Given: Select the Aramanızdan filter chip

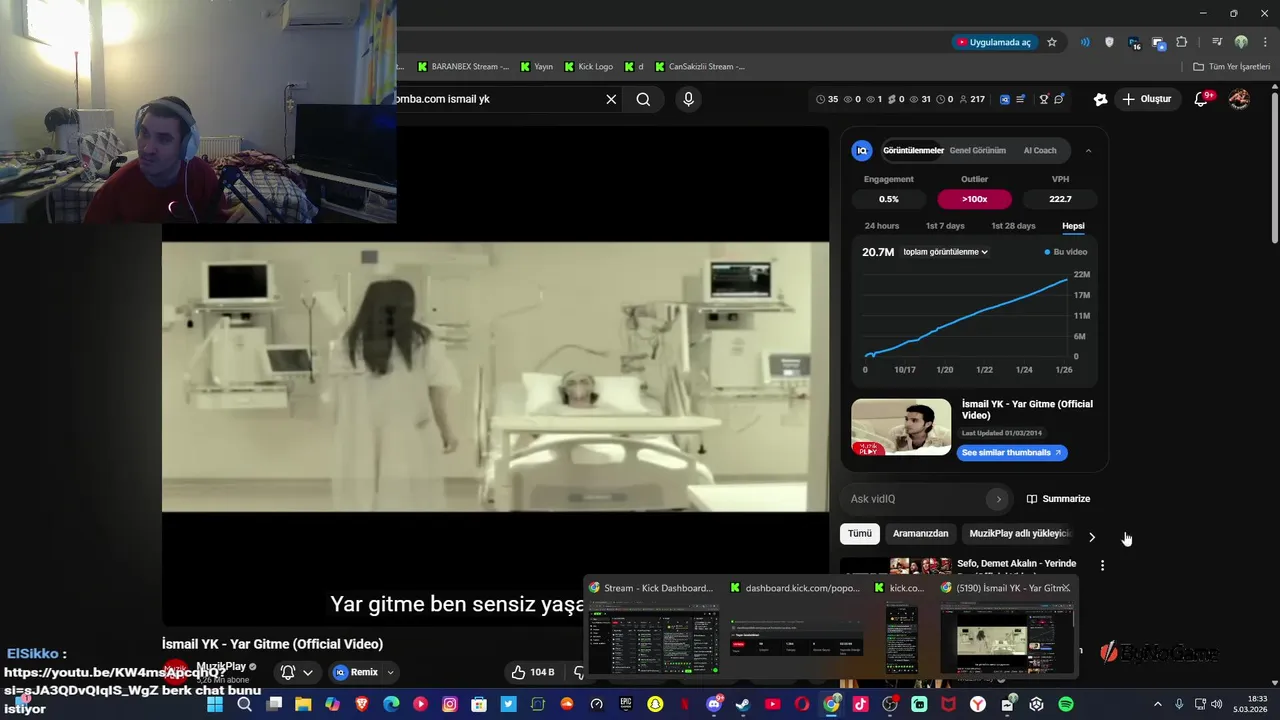Looking at the screenshot, I should coord(920,534).
